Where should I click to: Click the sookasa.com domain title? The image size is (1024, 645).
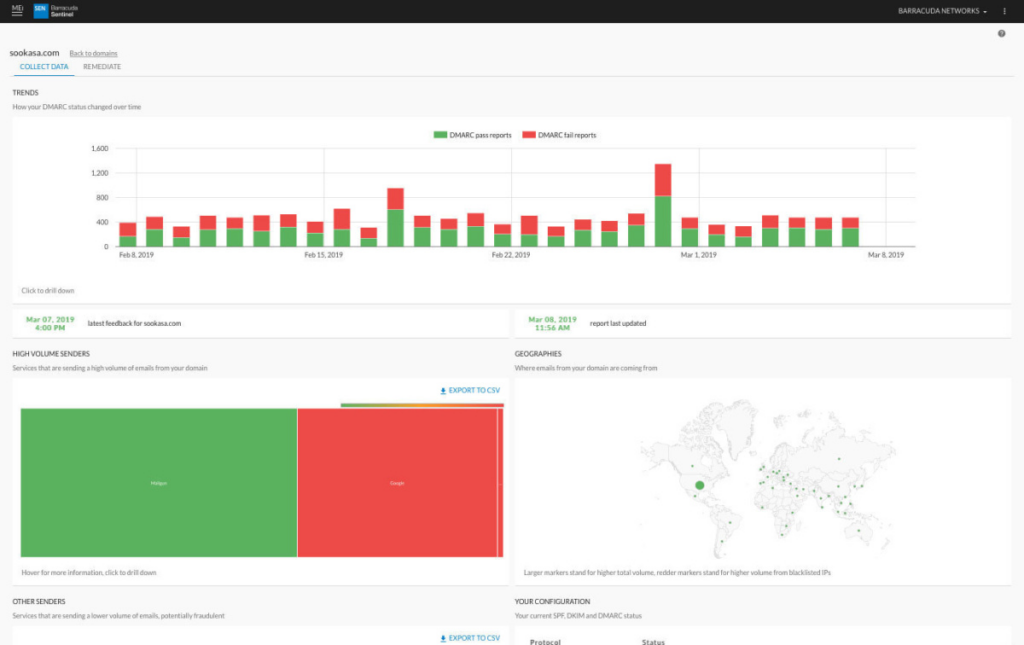coord(34,52)
